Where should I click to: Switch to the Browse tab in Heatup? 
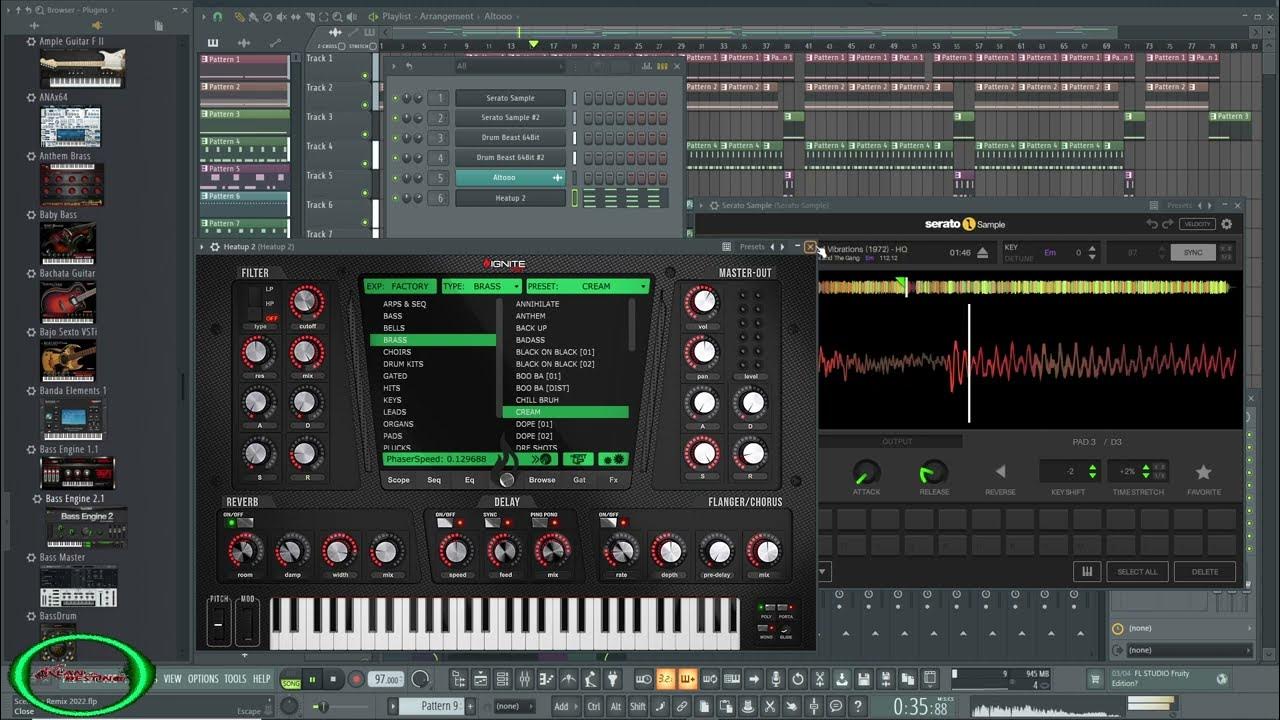[542, 480]
